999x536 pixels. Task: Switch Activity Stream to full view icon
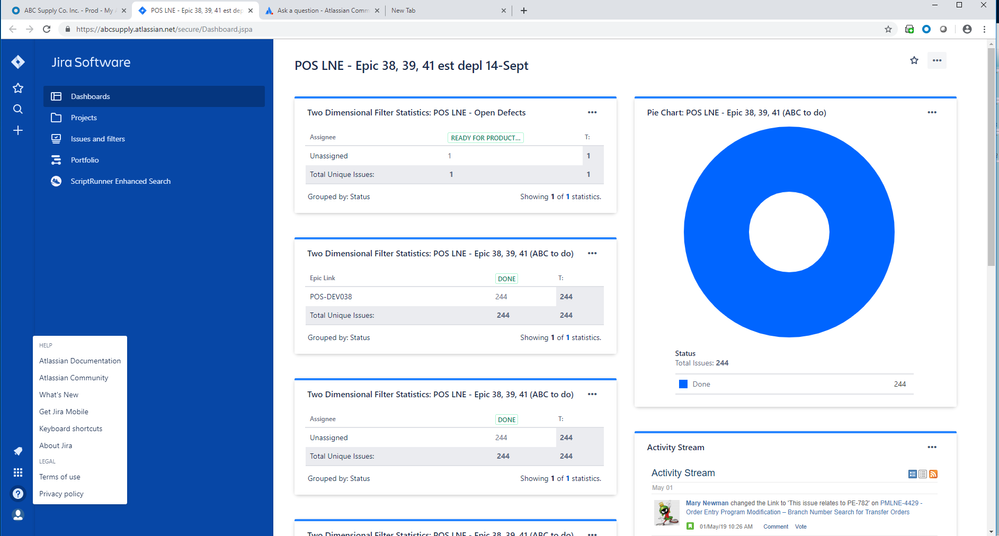912,474
